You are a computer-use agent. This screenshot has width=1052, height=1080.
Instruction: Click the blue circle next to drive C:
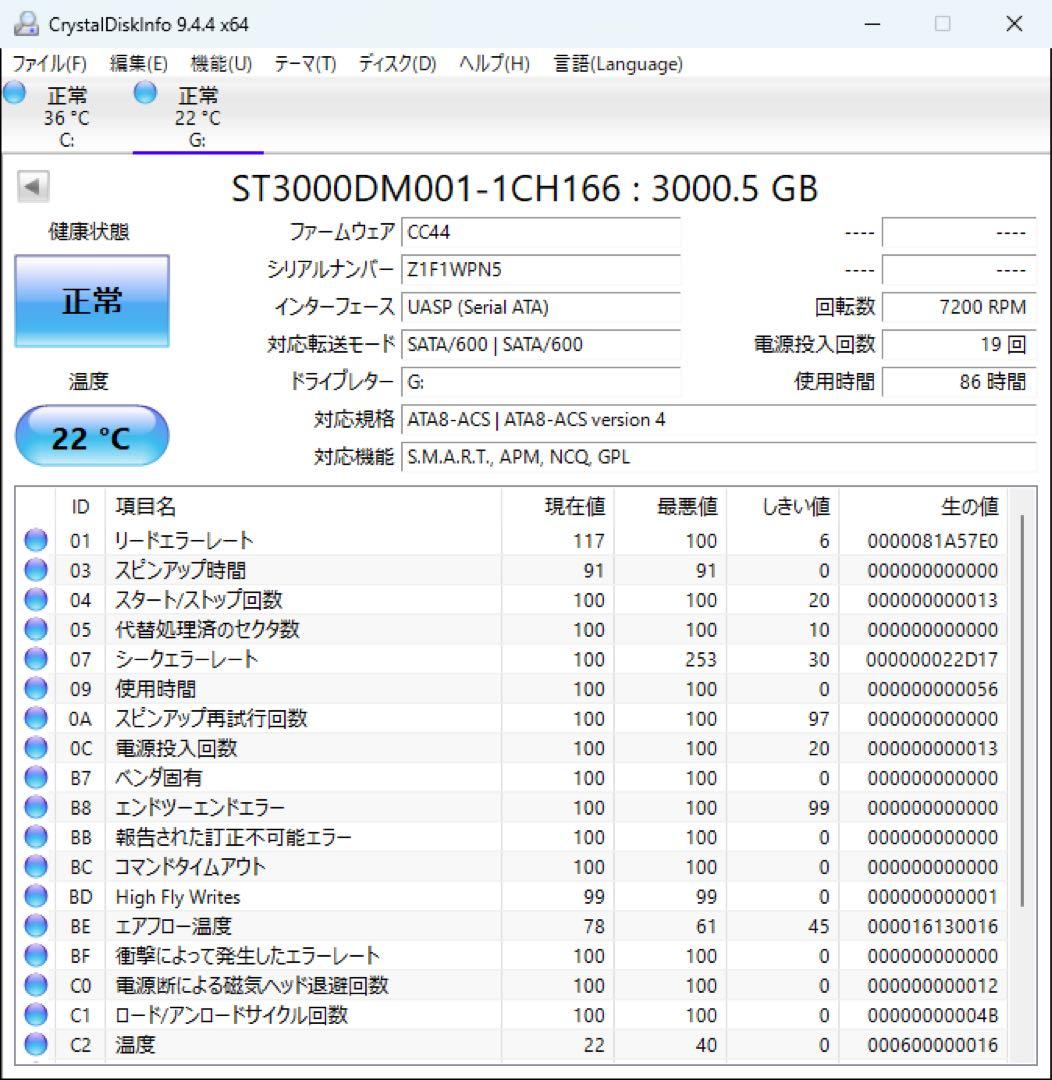pyautogui.click(x=13, y=92)
